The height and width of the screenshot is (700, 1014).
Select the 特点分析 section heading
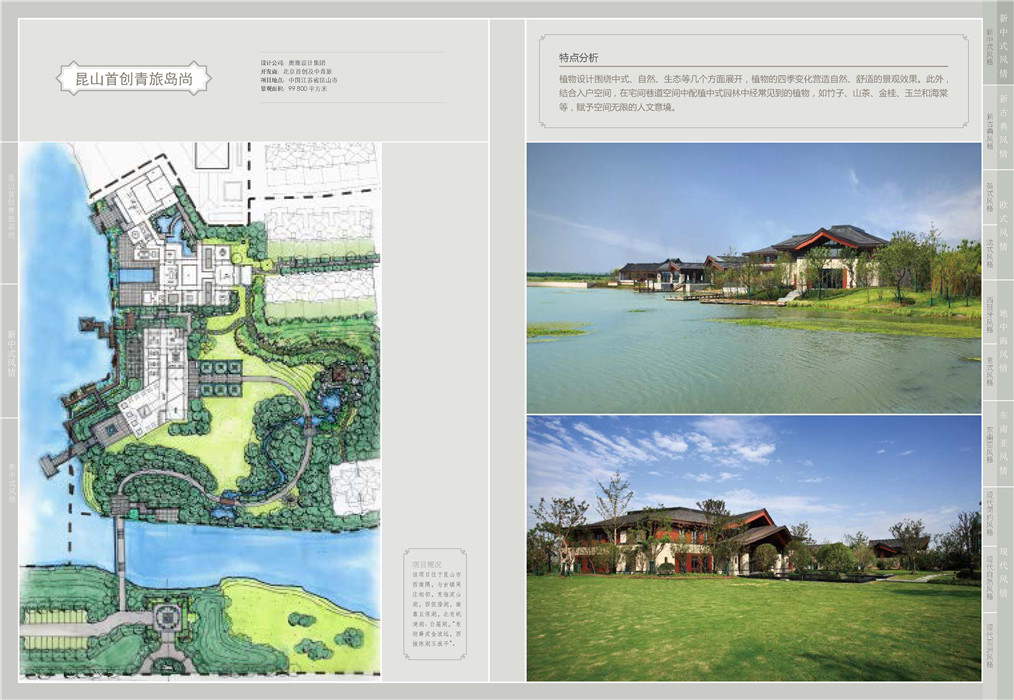click(x=579, y=58)
